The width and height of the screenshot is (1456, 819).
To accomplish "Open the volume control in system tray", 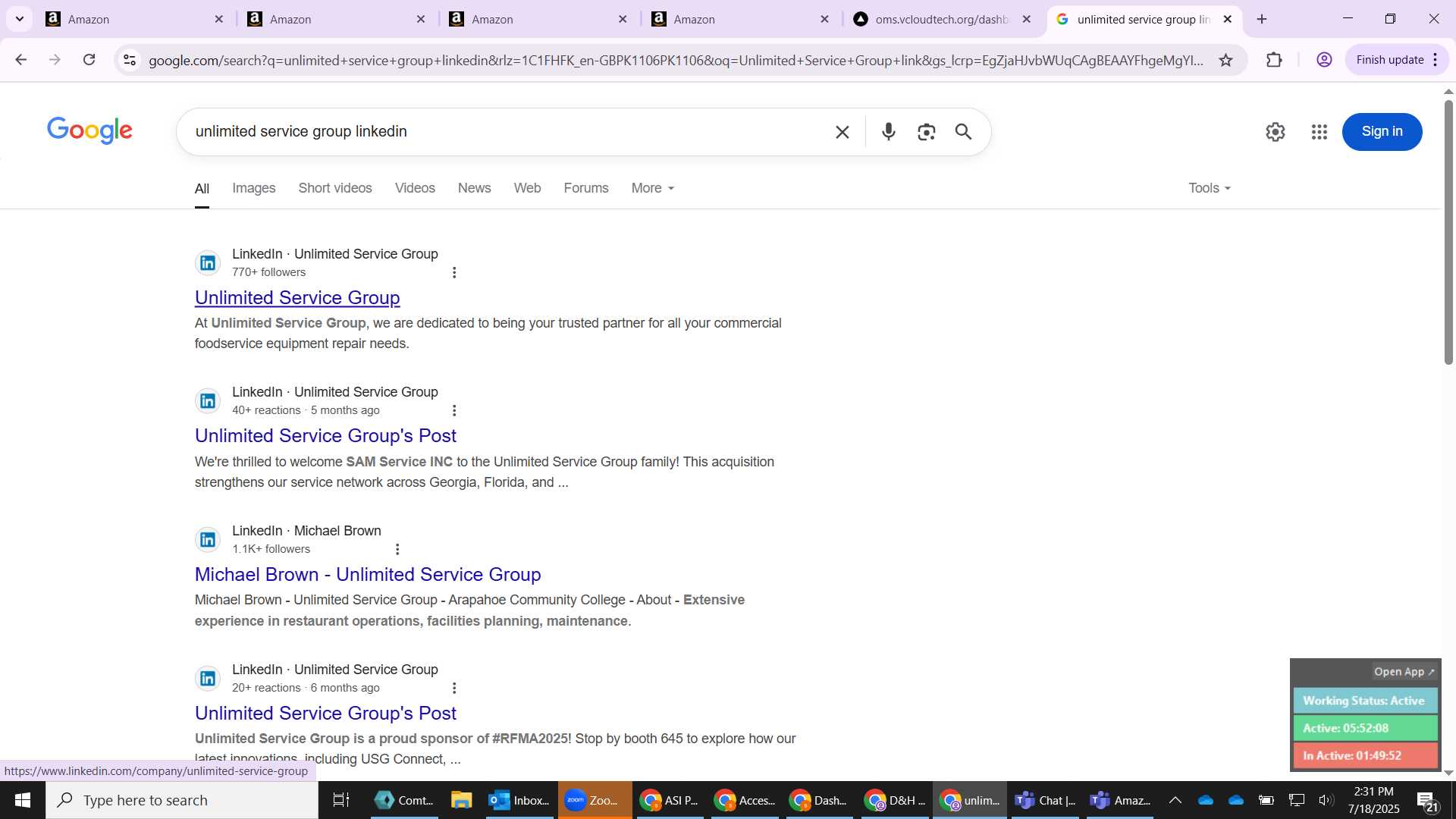I will (x=1326, y=800).
